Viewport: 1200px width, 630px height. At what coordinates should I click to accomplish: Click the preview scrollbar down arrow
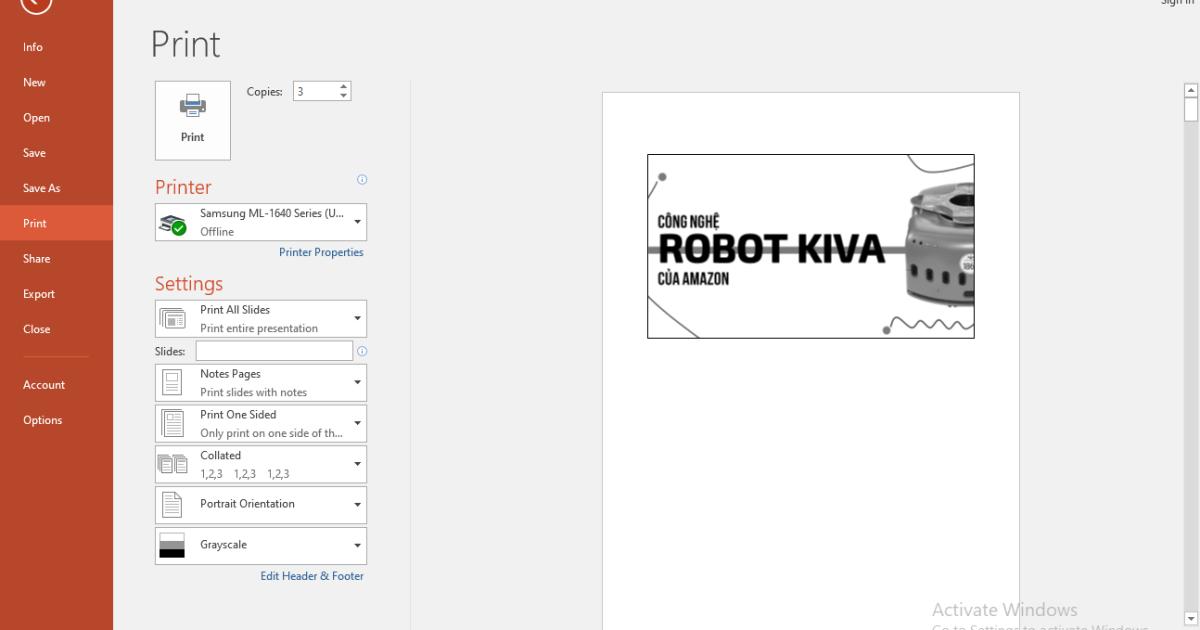(1190, 618)
